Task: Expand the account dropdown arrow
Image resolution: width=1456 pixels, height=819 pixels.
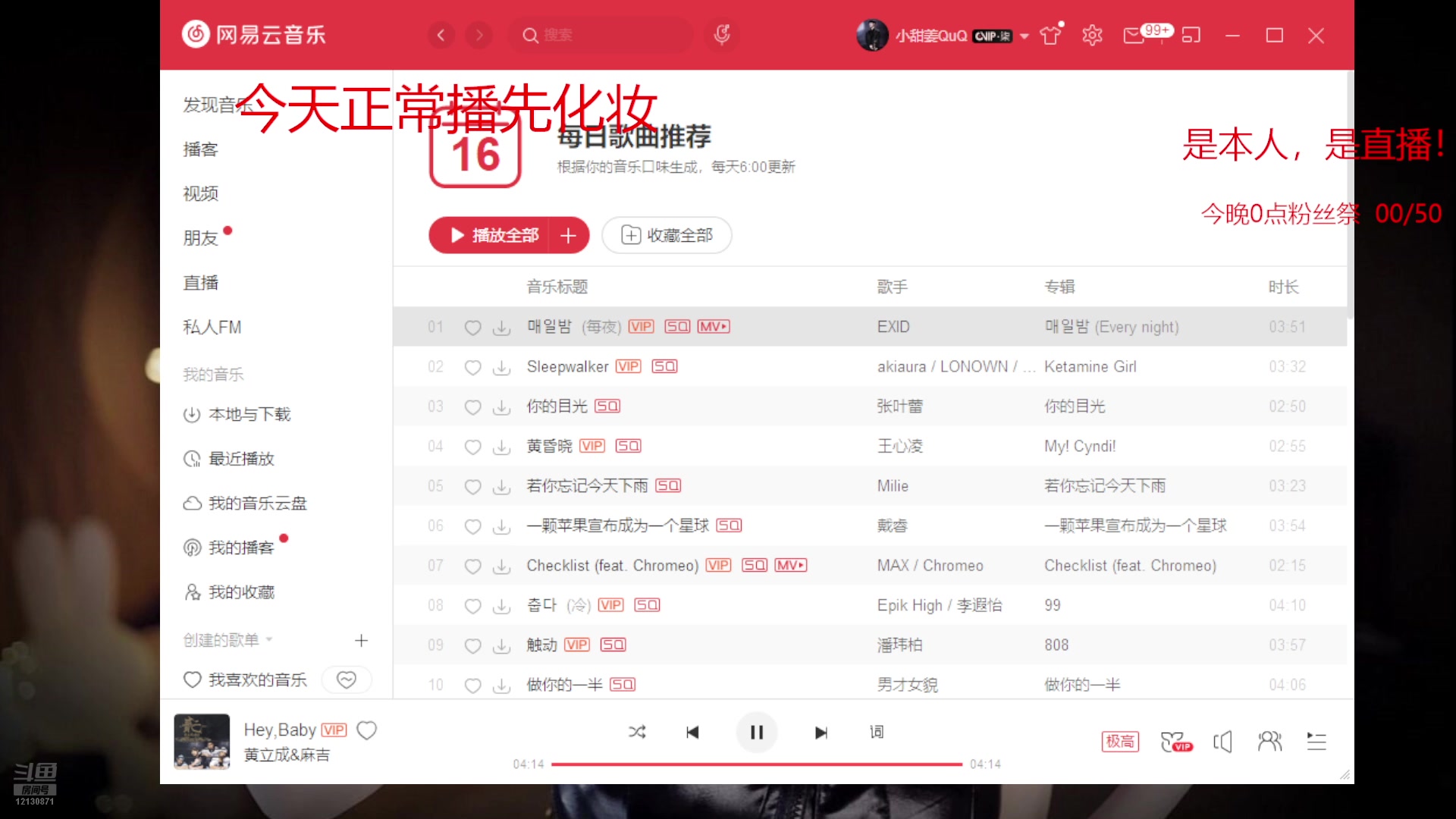Action: point(1025,36)
